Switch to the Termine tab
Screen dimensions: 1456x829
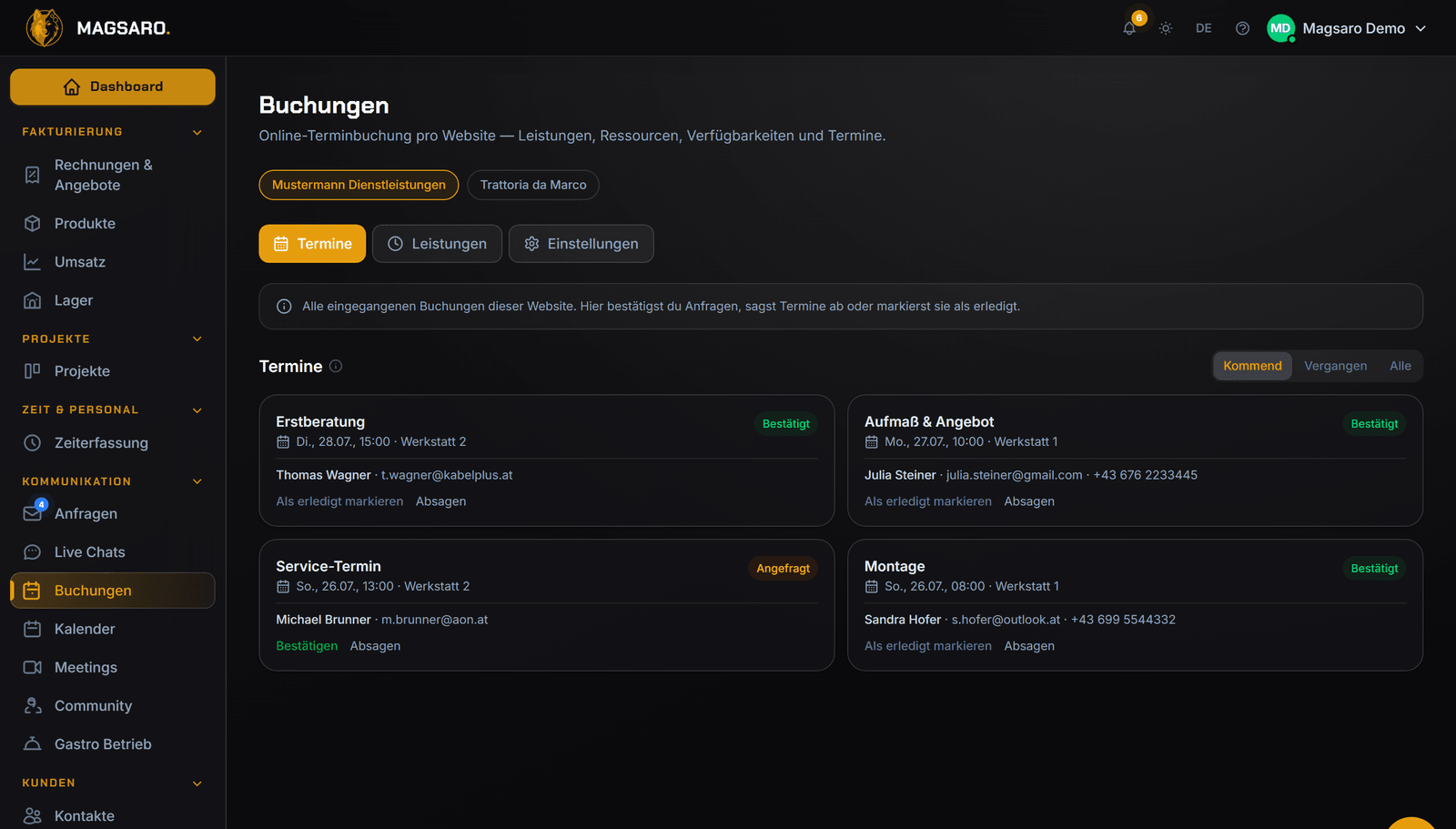click(312, 244)
